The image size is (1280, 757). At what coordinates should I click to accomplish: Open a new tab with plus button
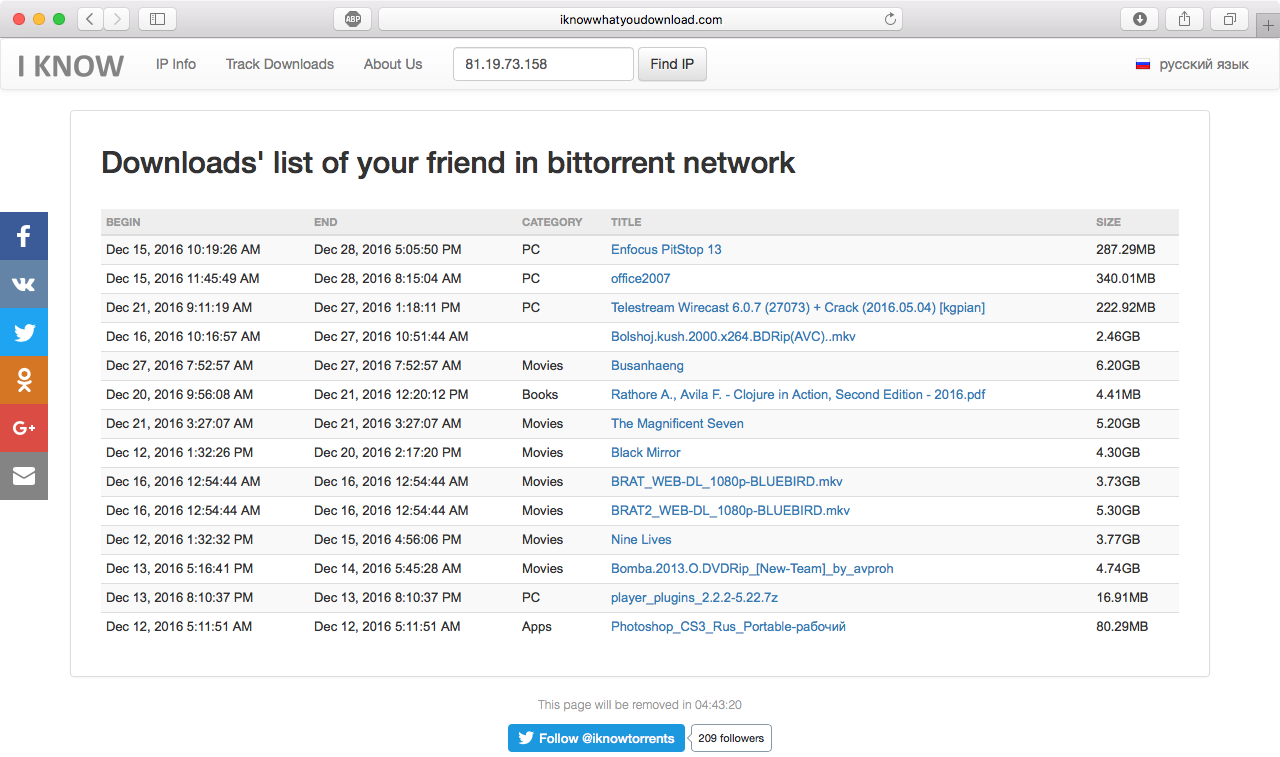click(x=1269, y=26)
